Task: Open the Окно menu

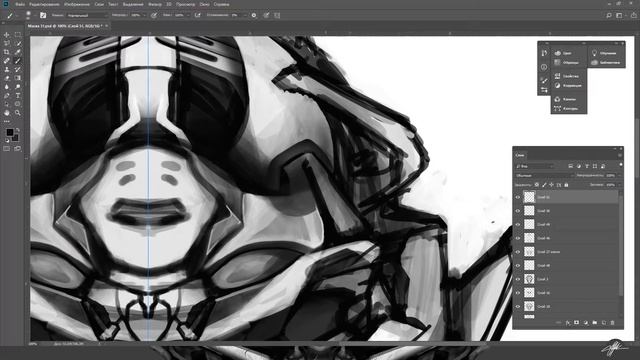Action: click(204, 4)
